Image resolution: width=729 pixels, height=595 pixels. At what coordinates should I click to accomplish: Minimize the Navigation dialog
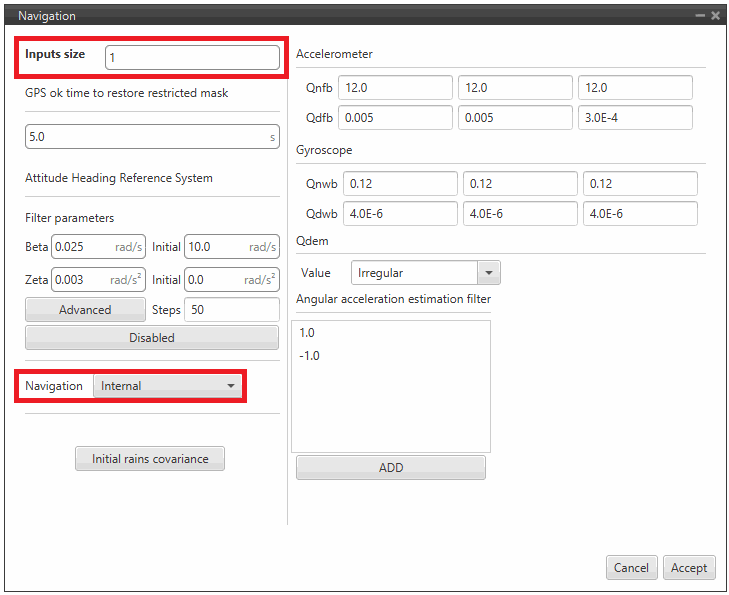(x=701, y=16)
